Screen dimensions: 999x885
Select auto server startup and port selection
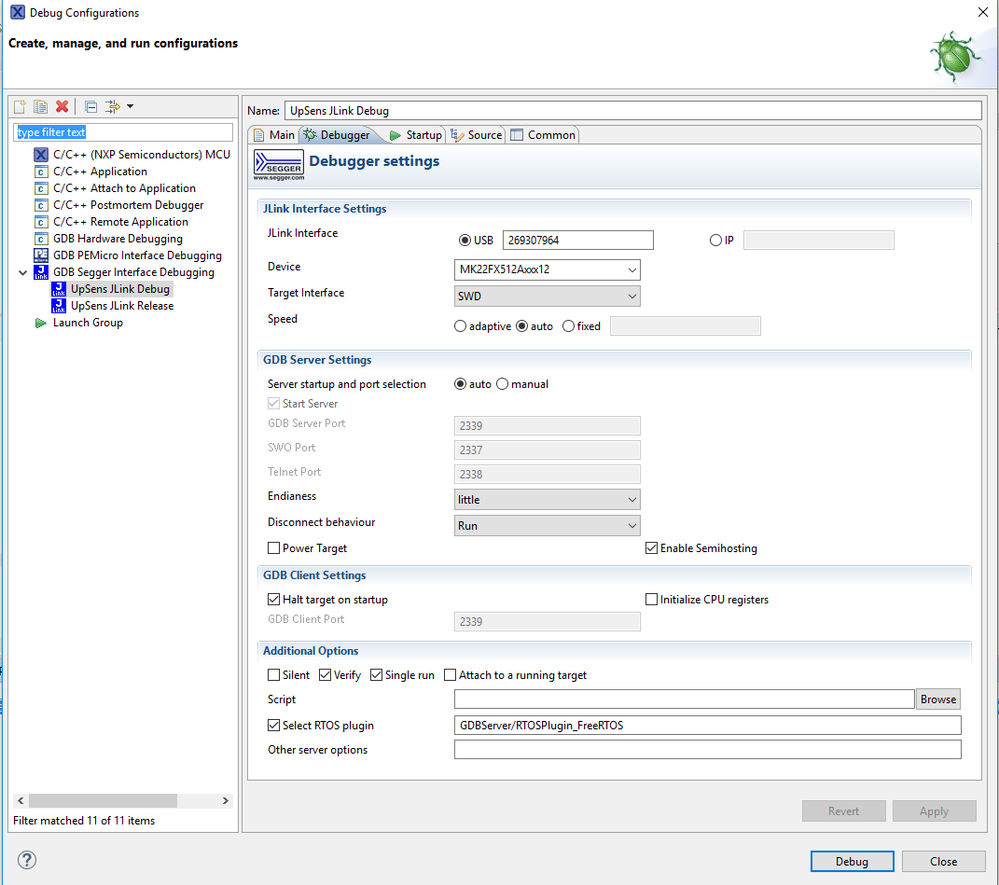460,384
